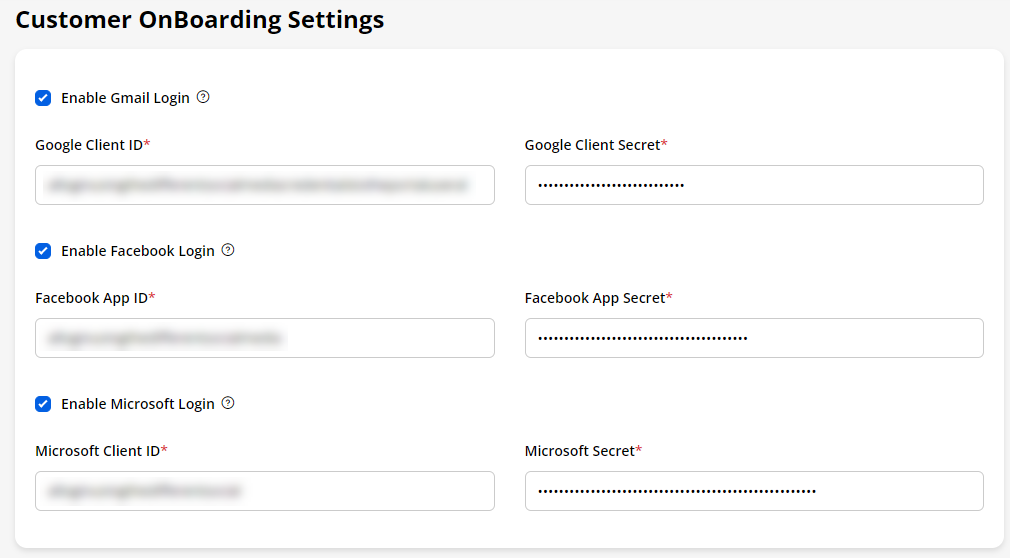This screenshot has width=1010, height=558.
Task: Click the help icon beside Enable Gmail Login
Action: (203, 97)
